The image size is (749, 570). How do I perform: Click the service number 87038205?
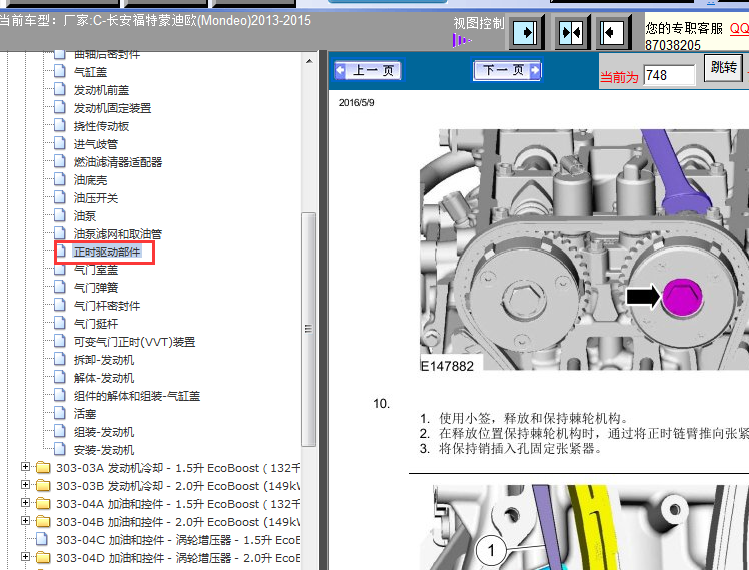[673, 45]
